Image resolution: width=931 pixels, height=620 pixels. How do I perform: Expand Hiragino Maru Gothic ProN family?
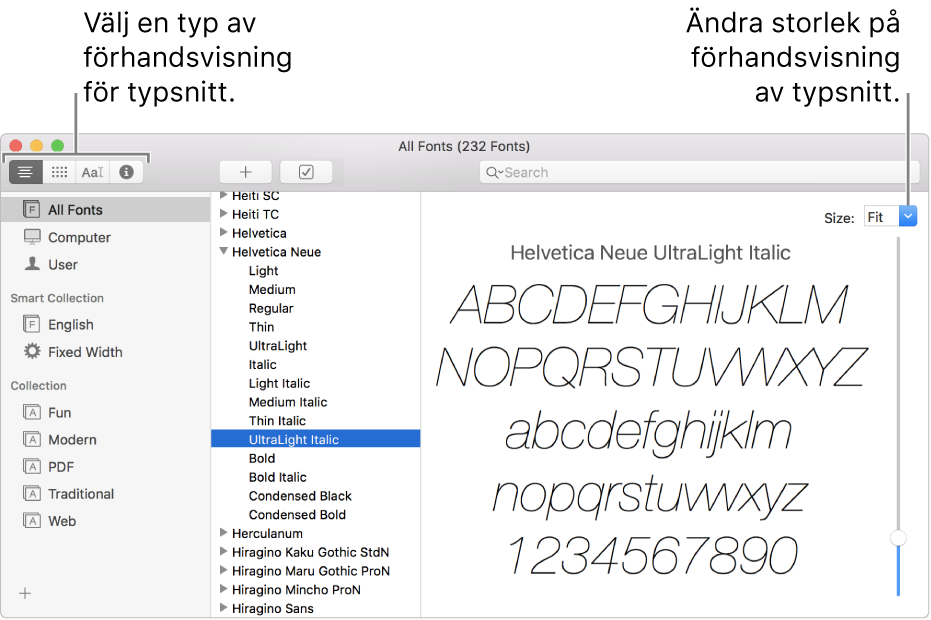click(224, 570)
